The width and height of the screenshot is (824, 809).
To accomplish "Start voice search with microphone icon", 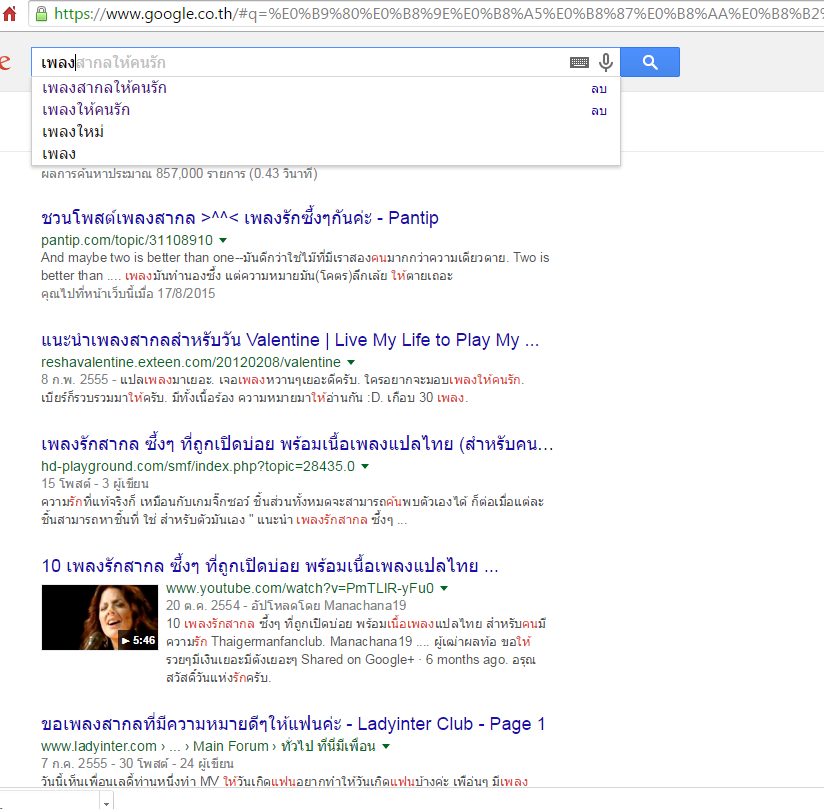I will click(x=606, y=63).
